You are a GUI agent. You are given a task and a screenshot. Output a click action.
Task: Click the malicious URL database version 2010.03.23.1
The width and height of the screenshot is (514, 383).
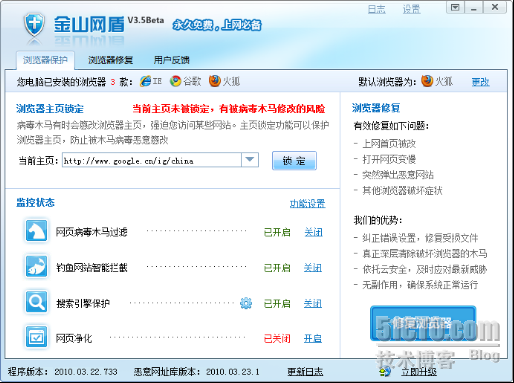coord(233,372)
